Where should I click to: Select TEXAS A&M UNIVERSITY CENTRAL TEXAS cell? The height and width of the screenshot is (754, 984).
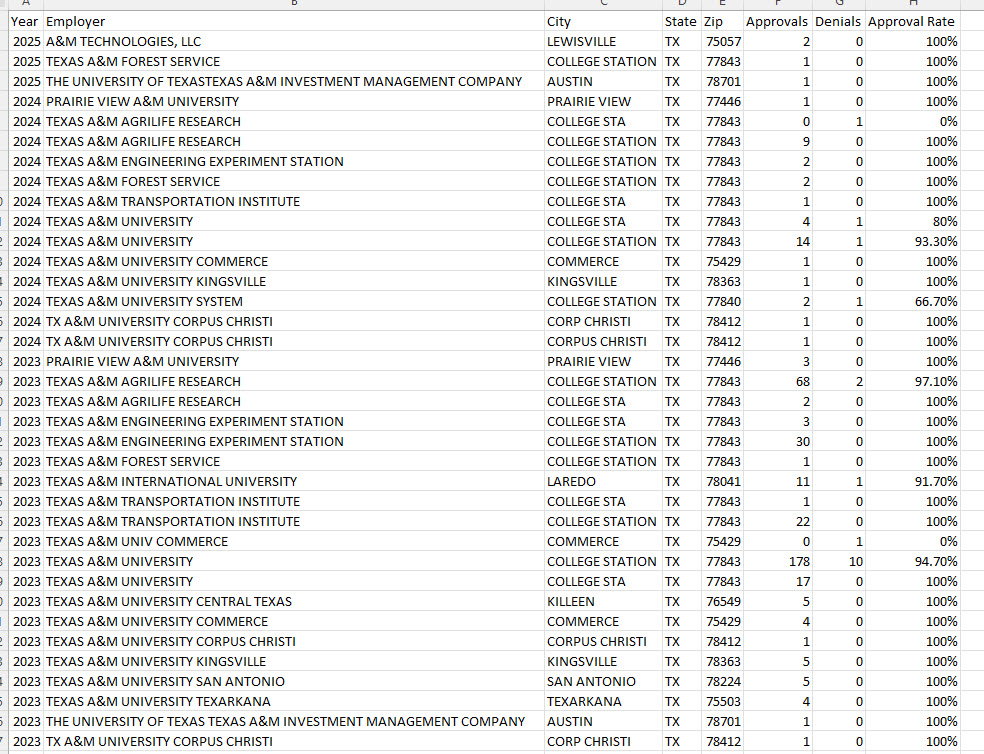click(169, 601)
